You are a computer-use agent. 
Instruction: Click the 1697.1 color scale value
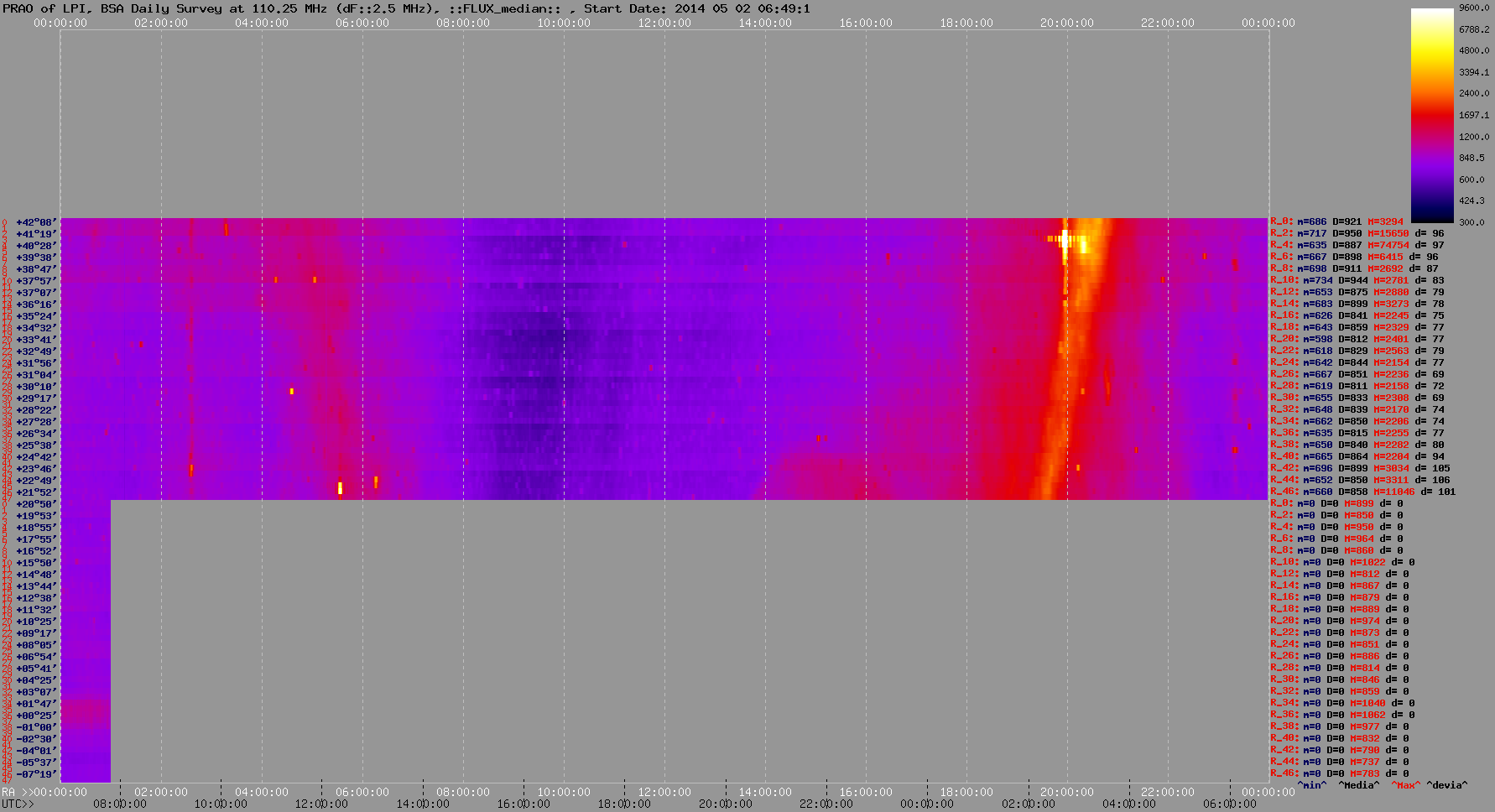click(1474, 115)
